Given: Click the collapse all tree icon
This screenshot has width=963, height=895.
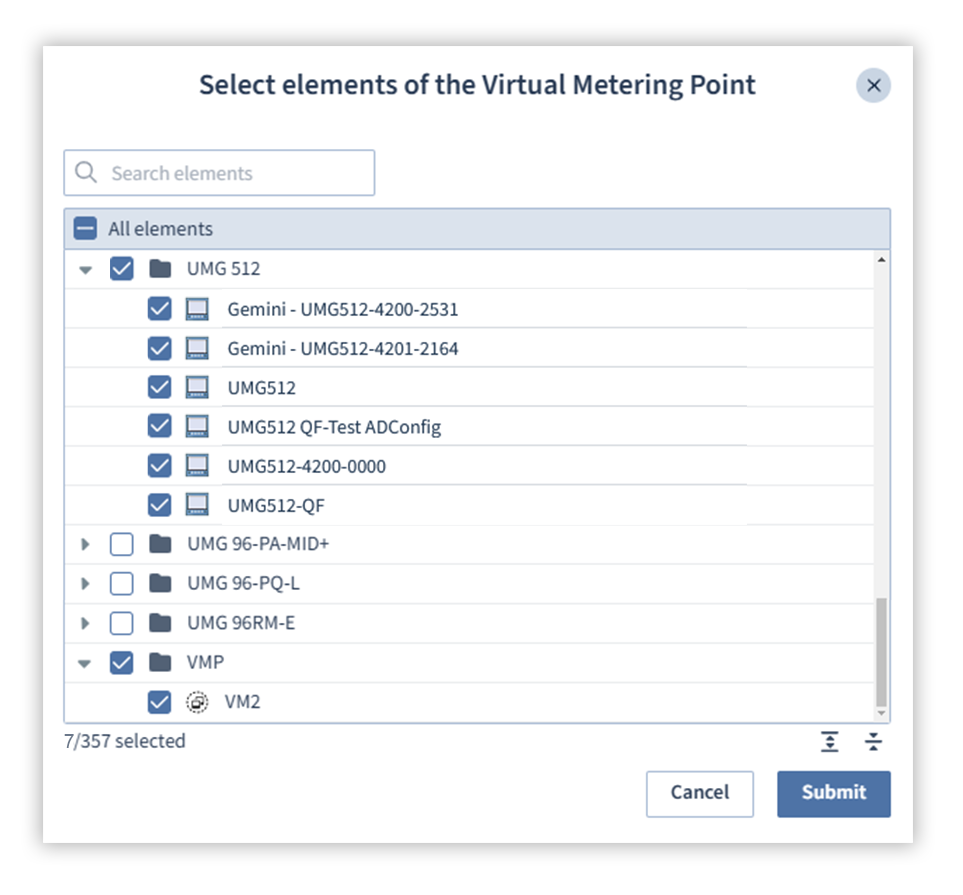Looking at the screenshot, I should pos(874,742).
